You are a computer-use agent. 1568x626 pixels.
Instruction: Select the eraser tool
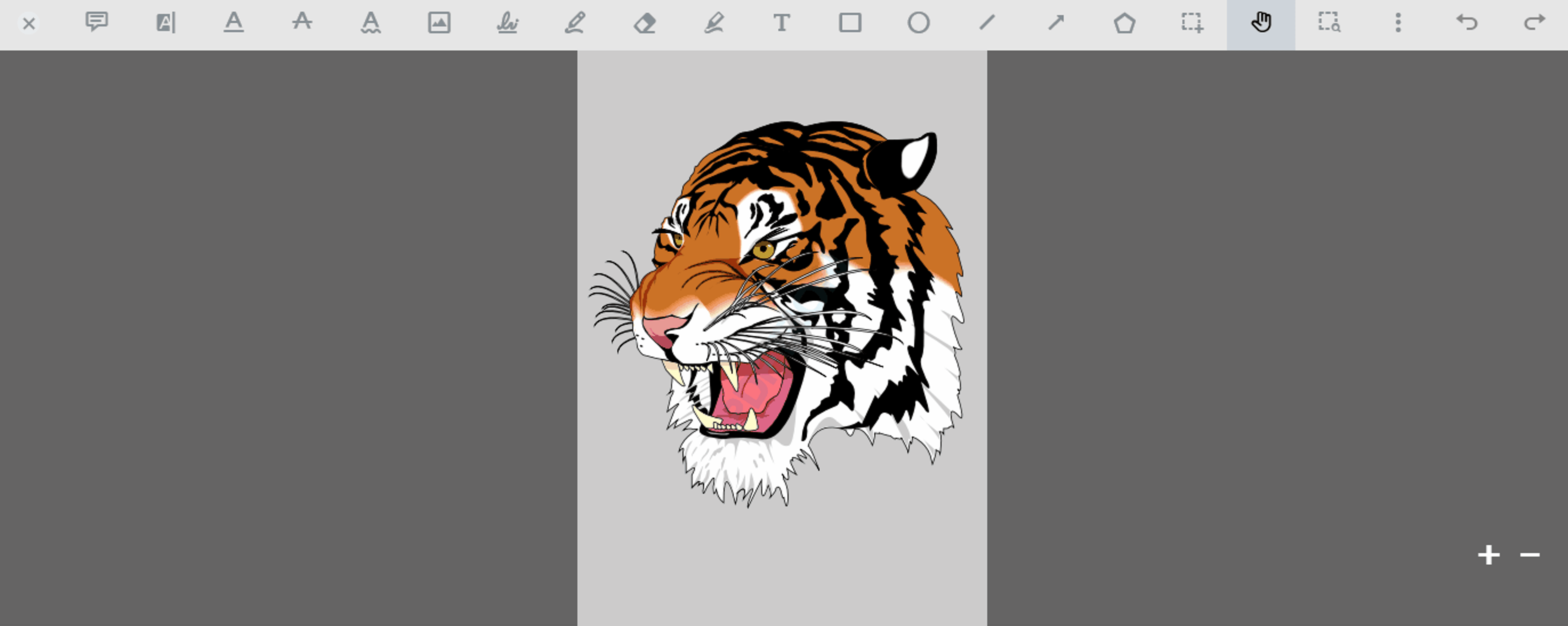pos(645,22)
